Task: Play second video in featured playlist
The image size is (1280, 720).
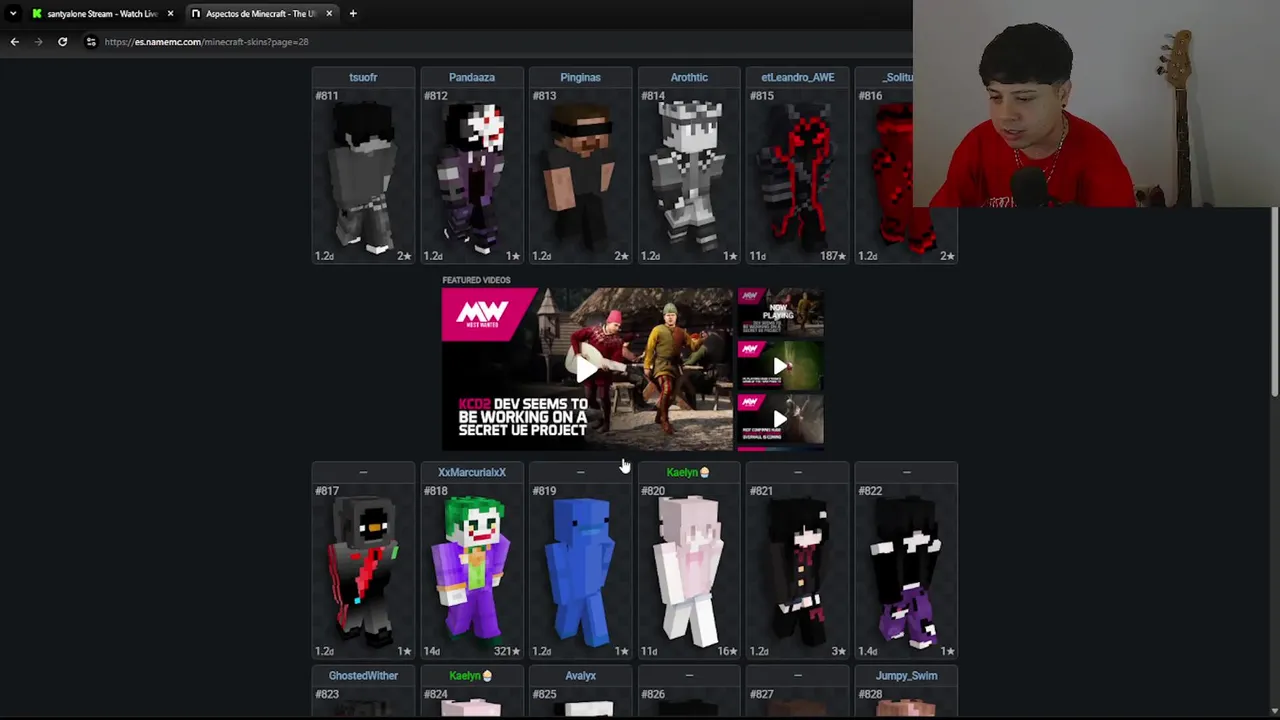Action: click(x=780, y=366)
